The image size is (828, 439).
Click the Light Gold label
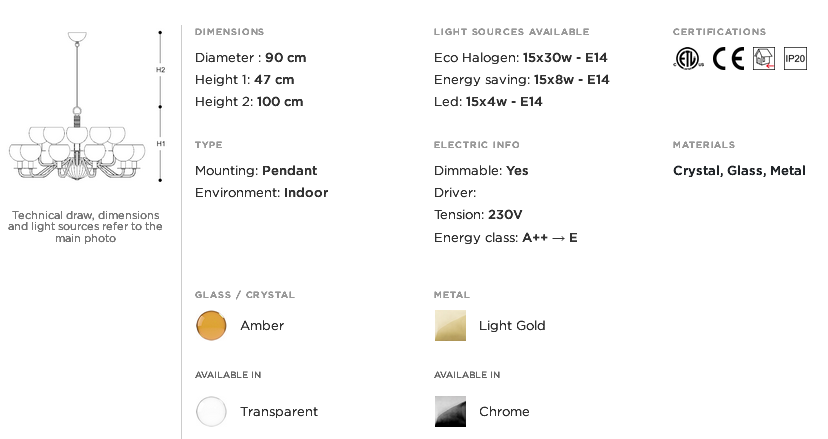512,325
